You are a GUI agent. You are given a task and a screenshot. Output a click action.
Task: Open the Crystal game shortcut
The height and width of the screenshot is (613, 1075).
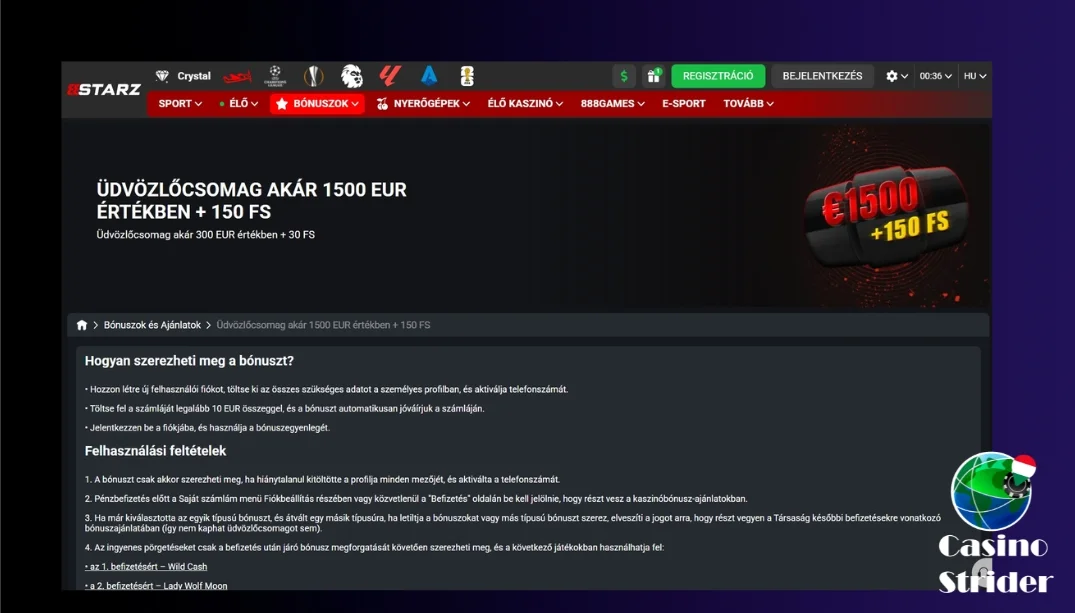[x=184, y=76]
